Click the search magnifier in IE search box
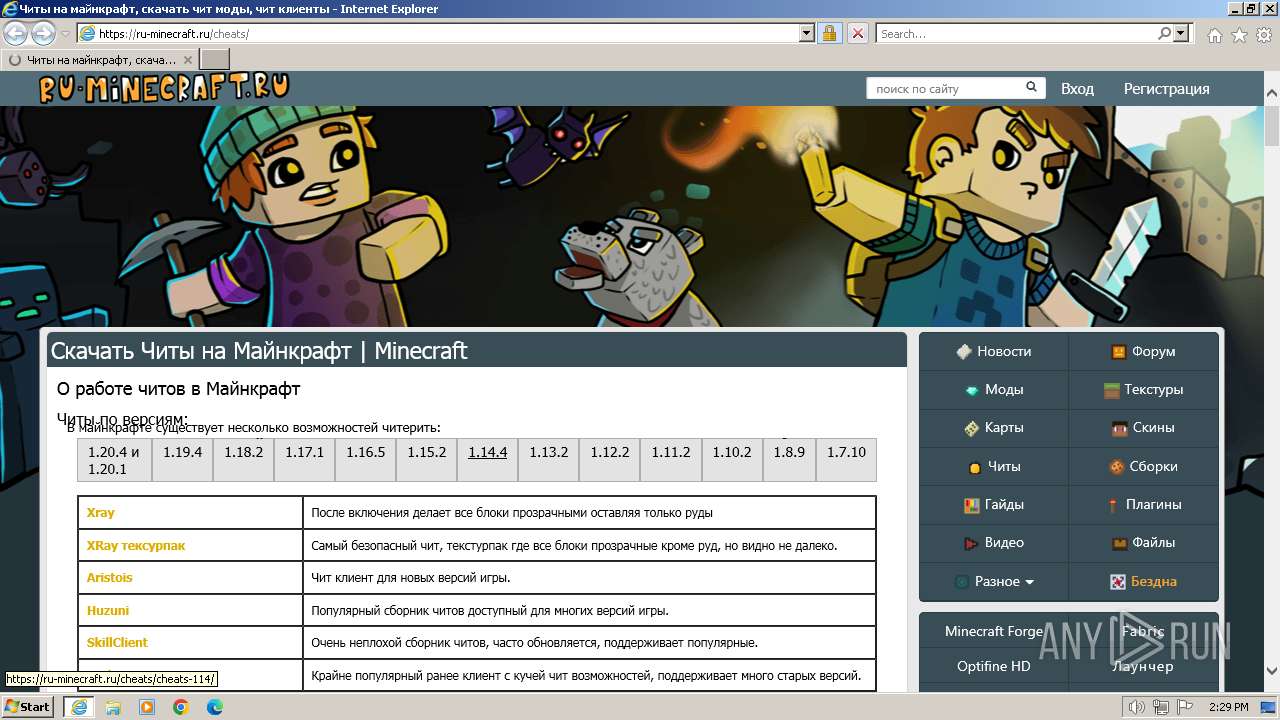The width and height of the screenshot is (1280, 720). point(1165,33)
